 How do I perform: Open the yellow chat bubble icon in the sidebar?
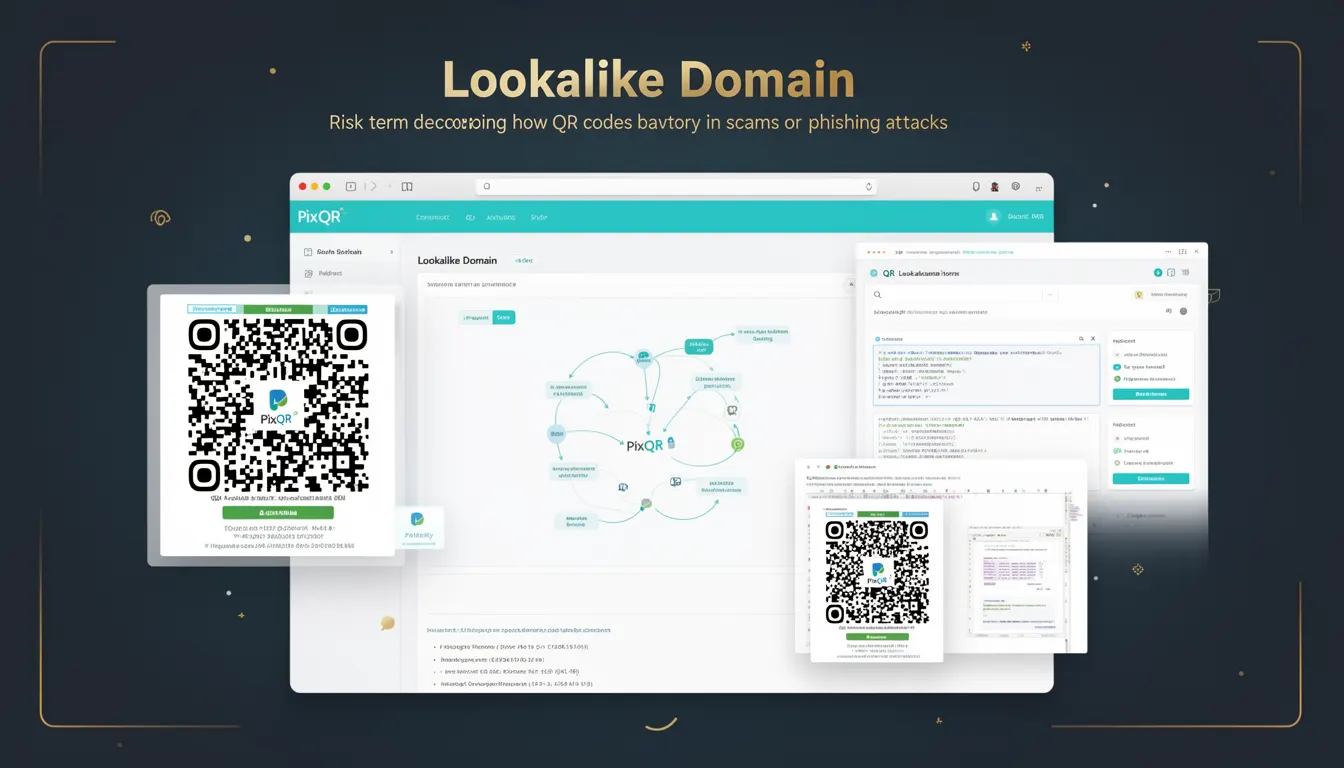pyautogui.click(x=388, y=623)
